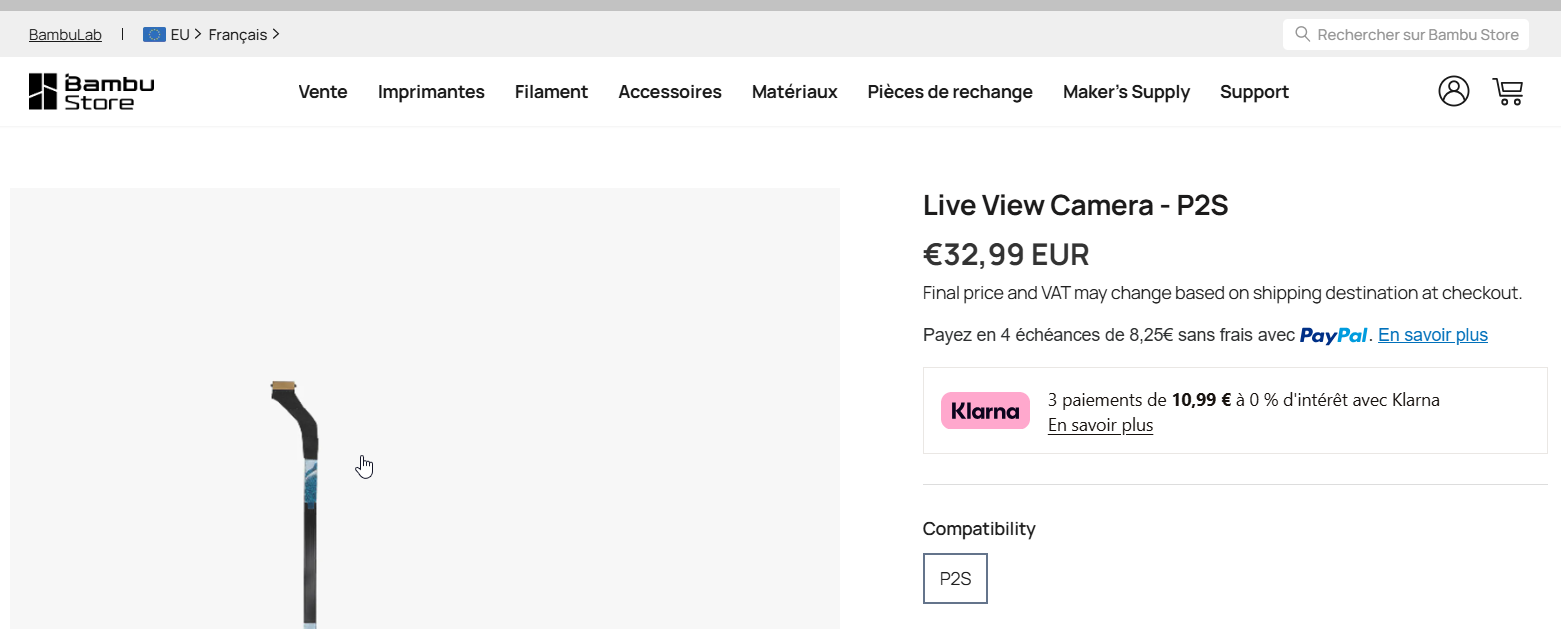1561x629 pixels.
Task: Click the Bambu Store logo
Action: pyautogui.click(x=91, y=91)
